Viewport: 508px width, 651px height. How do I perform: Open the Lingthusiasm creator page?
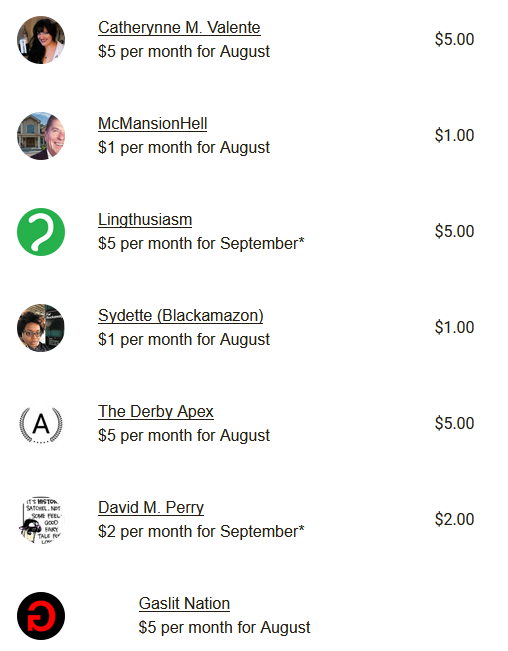click(x=145, y=220)
